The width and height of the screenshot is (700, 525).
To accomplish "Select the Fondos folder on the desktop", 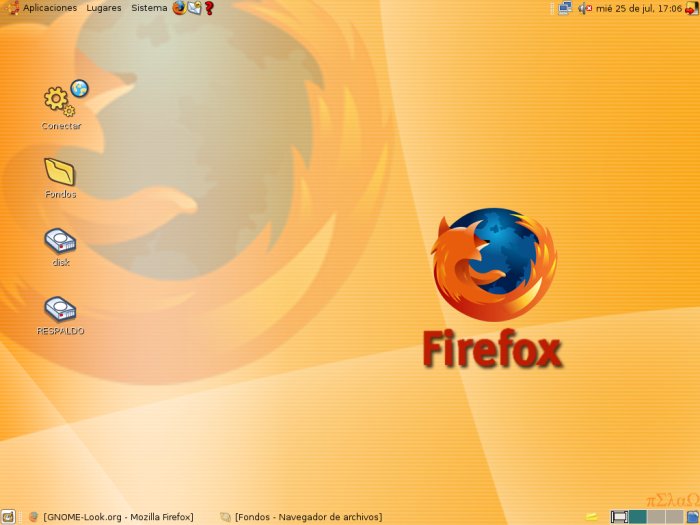I will click(60, 178).
